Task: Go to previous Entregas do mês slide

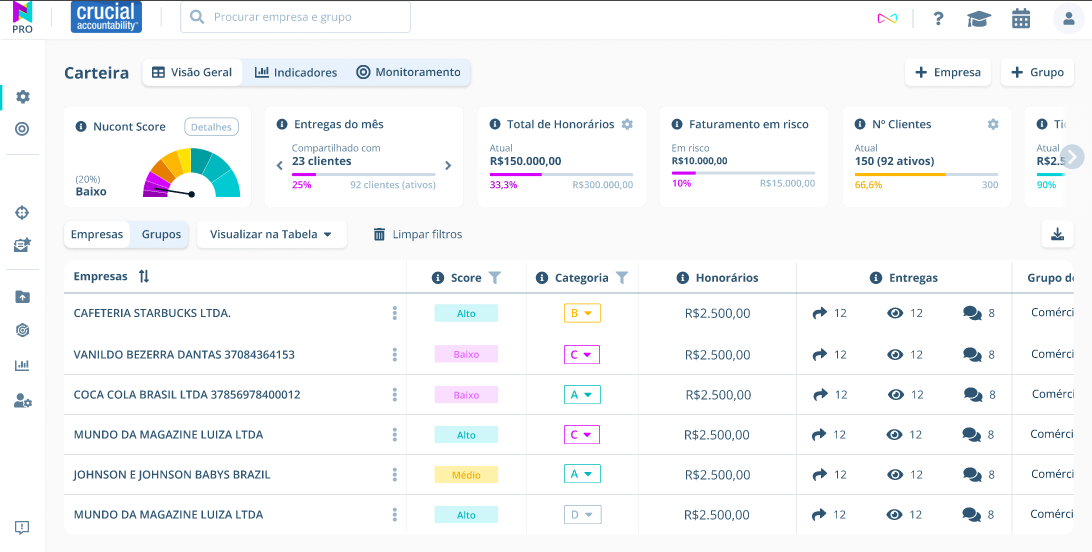Action: click(279, 166)
